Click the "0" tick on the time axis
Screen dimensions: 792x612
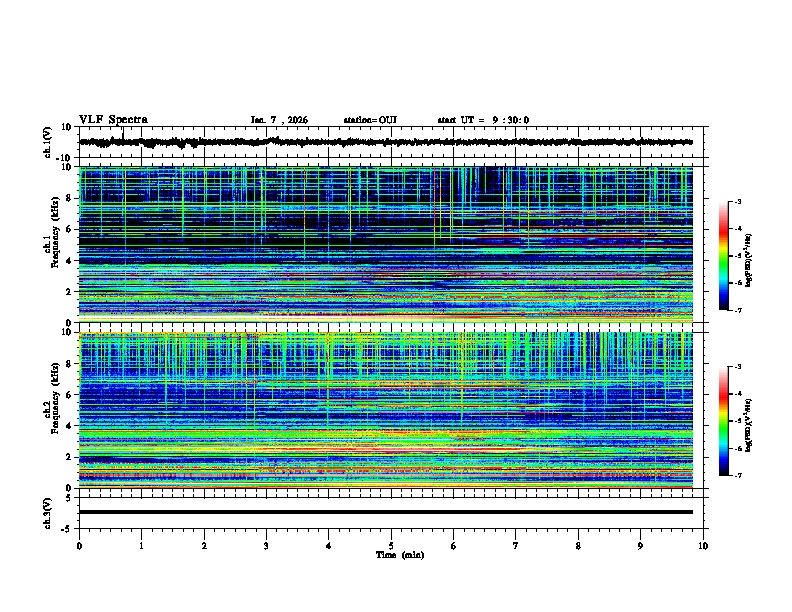[x=79, y=546]
